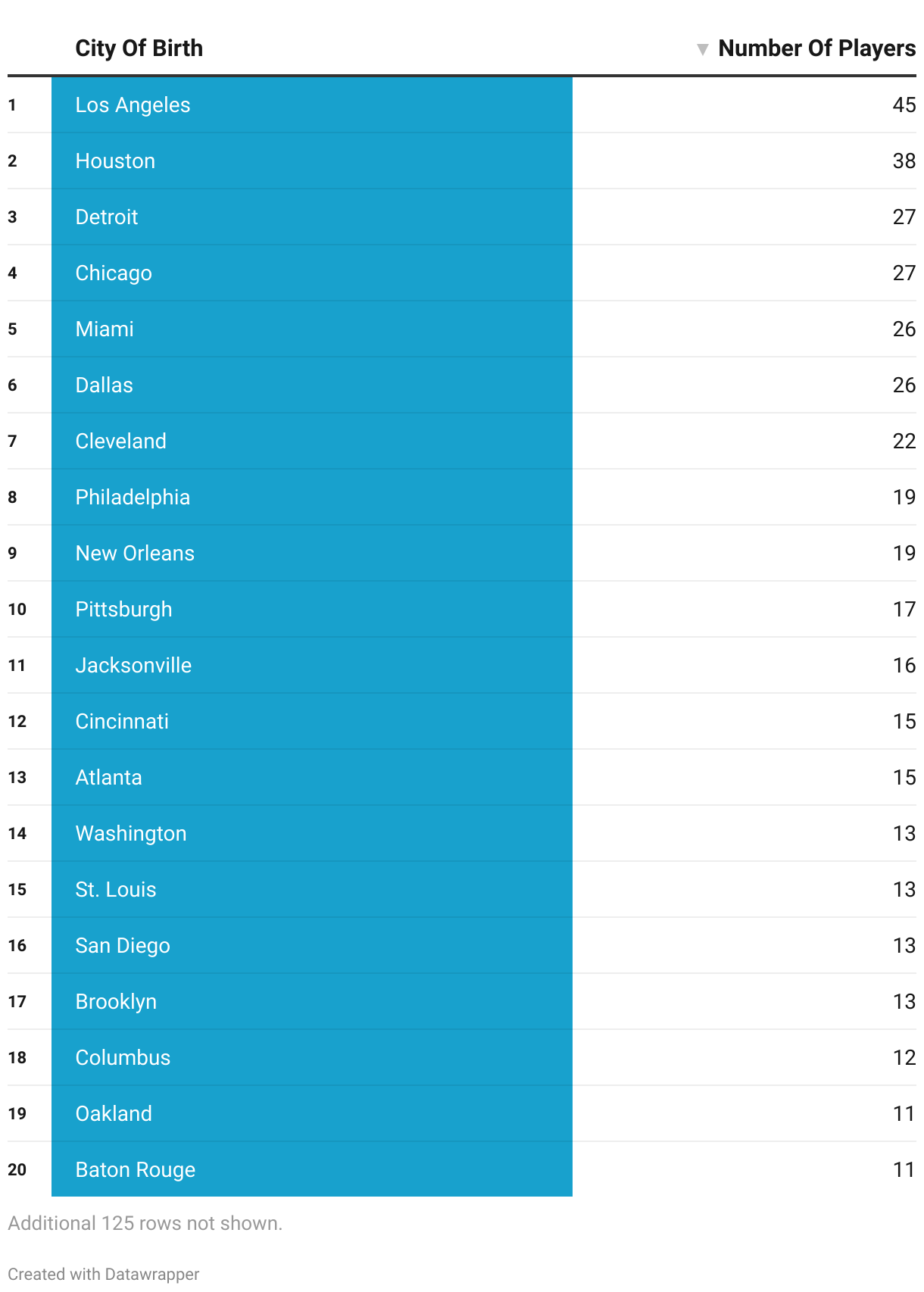The height and width of the screenshot is (1292, 924).
Task: Click the Pittsburgh city cell
Action: click(x=312, y=610)
